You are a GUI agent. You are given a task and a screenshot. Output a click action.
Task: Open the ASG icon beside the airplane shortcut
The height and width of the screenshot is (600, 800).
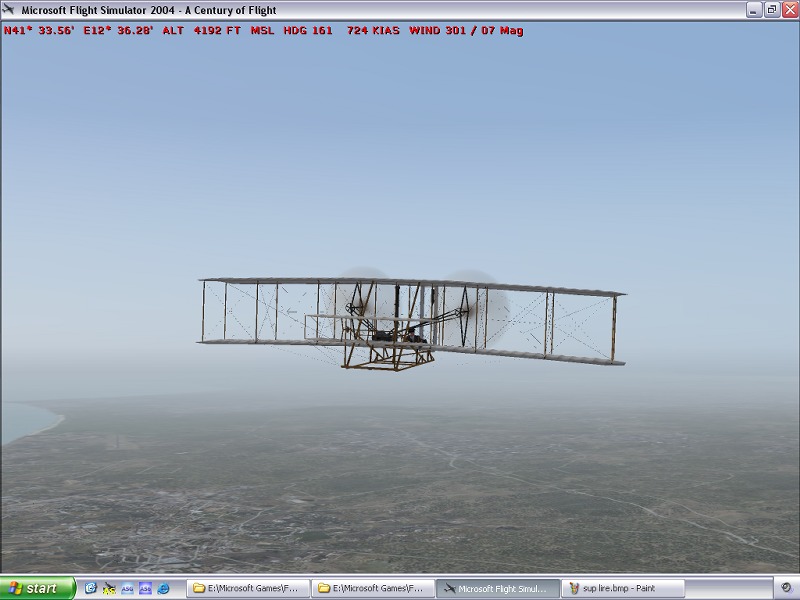pyautogui.click(x=127, y=588)
